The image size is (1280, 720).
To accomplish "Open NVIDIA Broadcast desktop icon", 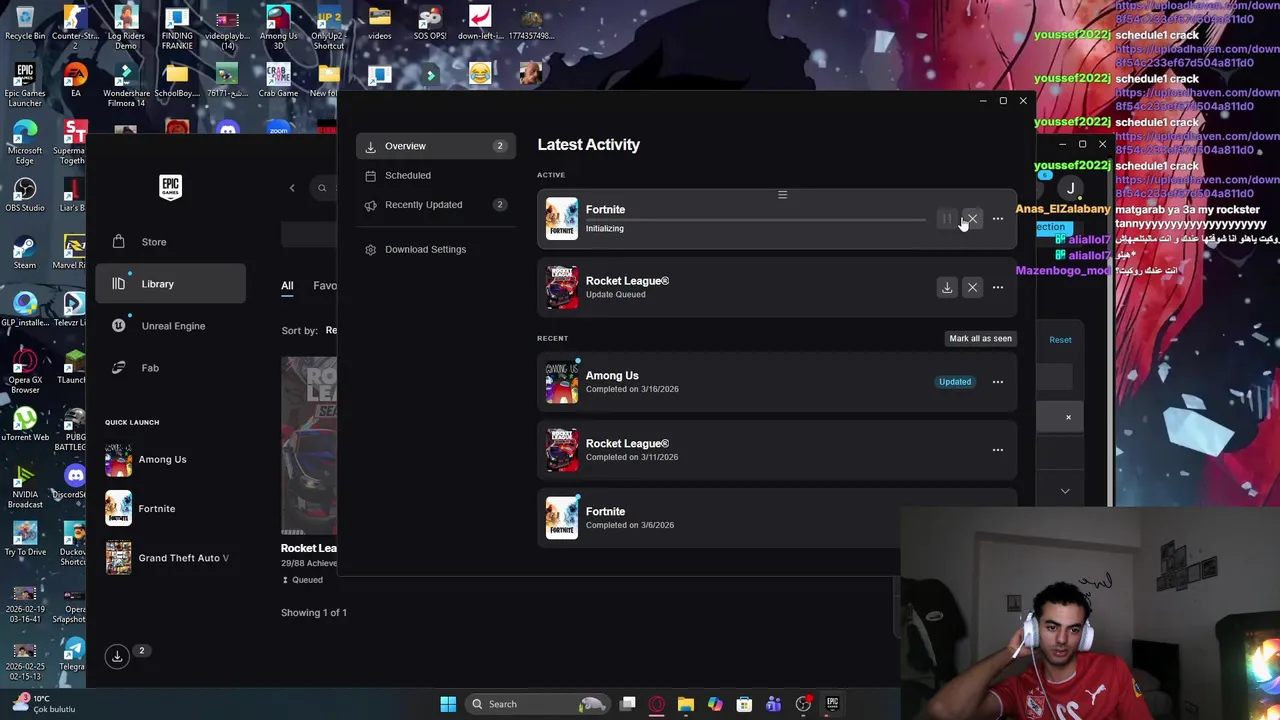I will point(25,486).
